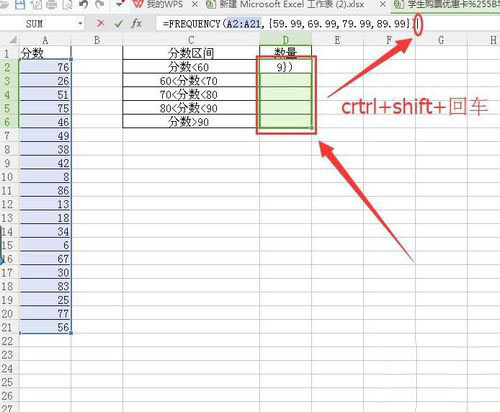This screenshot has height=412, width=500.
Task: Click cell A11 containing 86
Action: pos(45,190)
